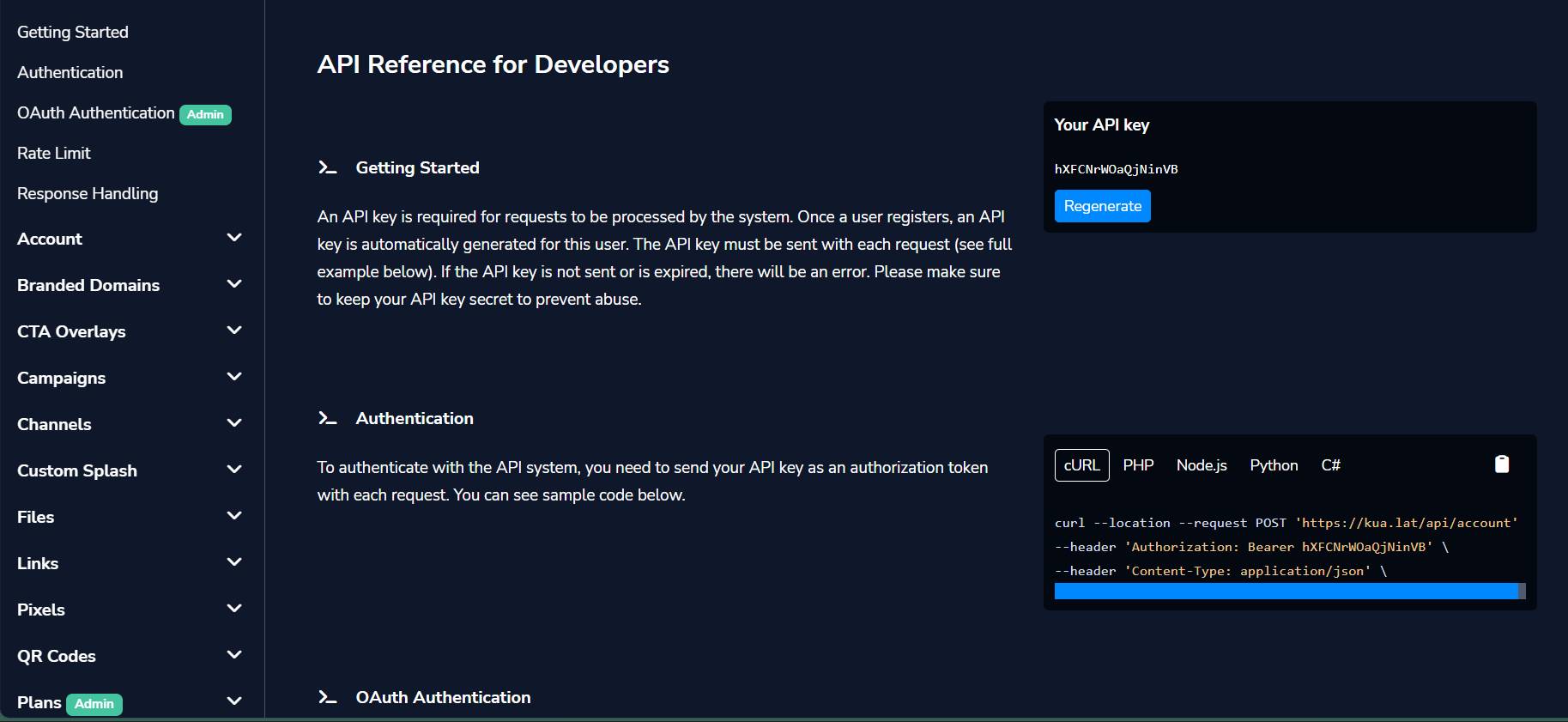Show the Python code sample
Viewport: 1568px width, 722px height.
[x=1273, y=465]
